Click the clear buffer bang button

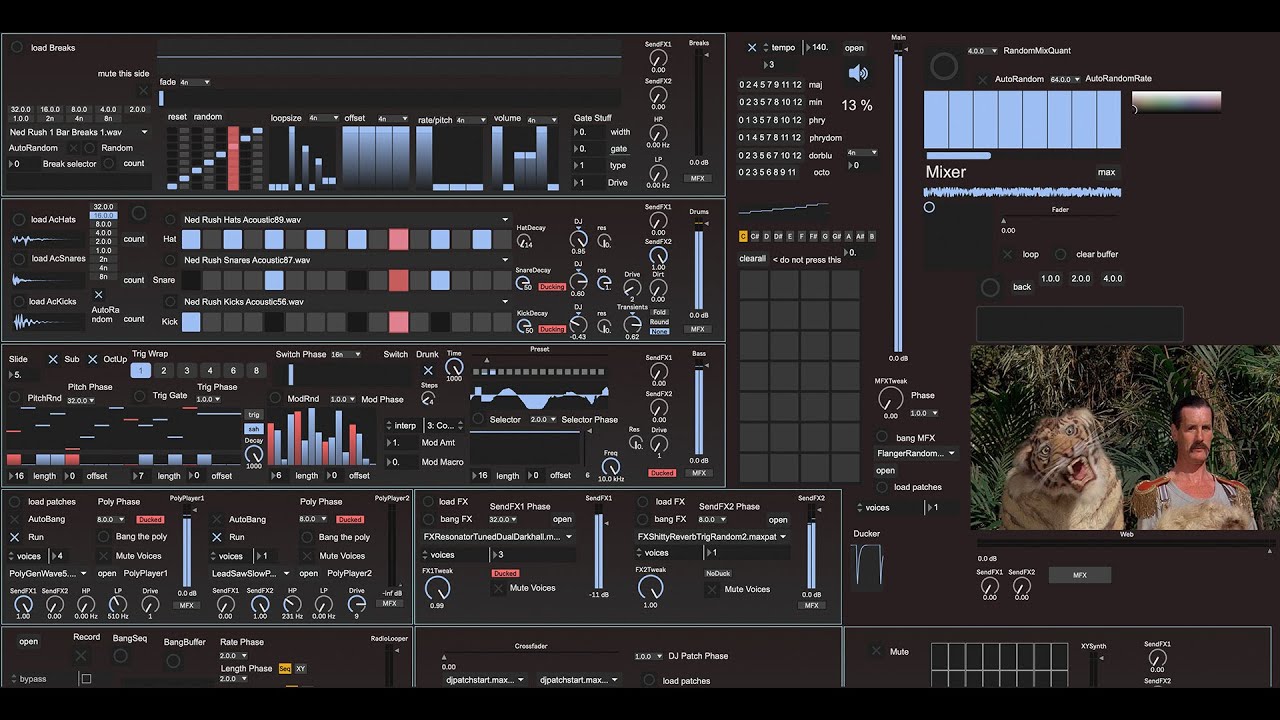click(x=1061, y=254)
